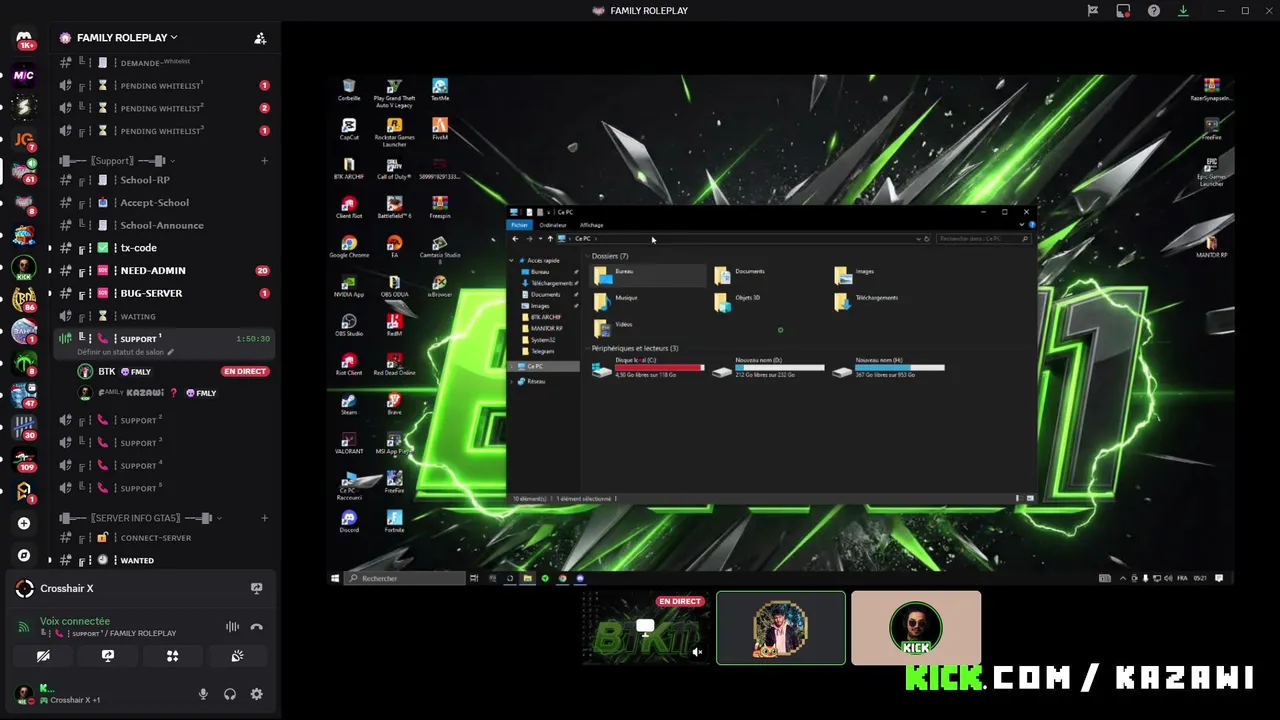
Task: Toggle screen share button in voice panel
Action: tap(108, 656)
